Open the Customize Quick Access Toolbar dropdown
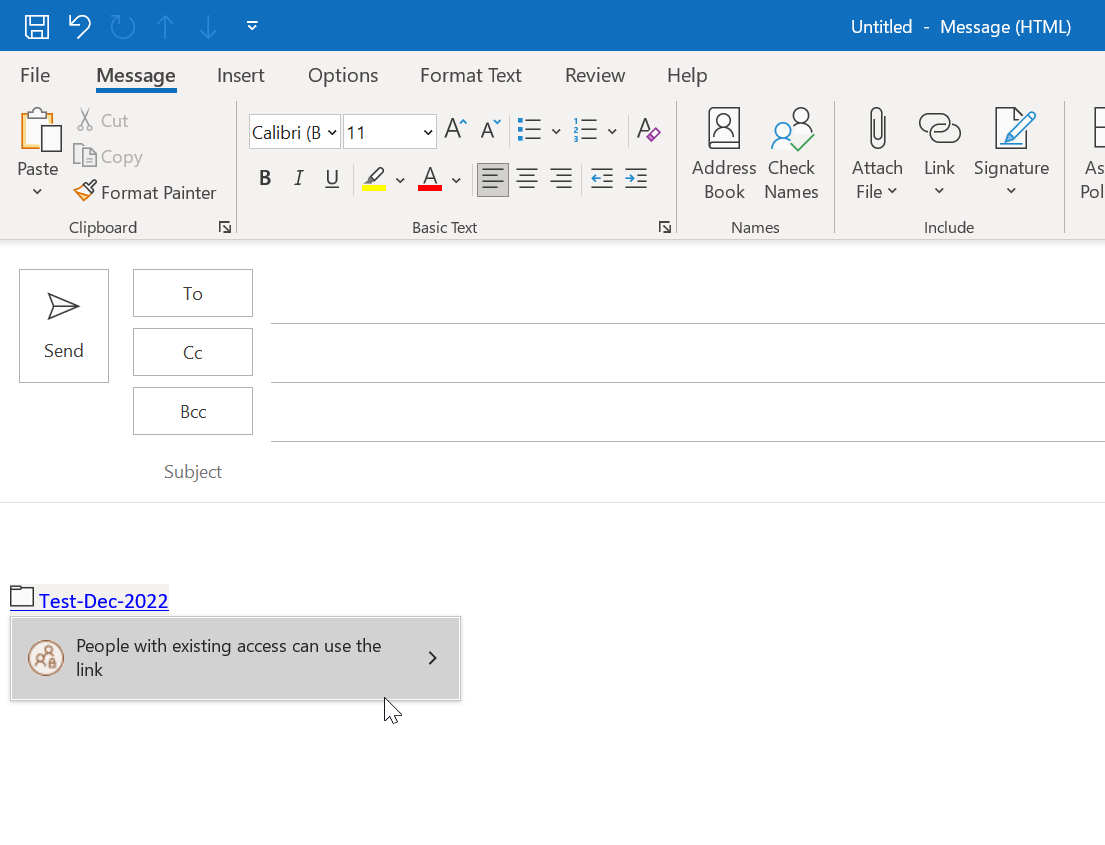Viewport: 1105px width, 845px height. [x=252, y=27]
